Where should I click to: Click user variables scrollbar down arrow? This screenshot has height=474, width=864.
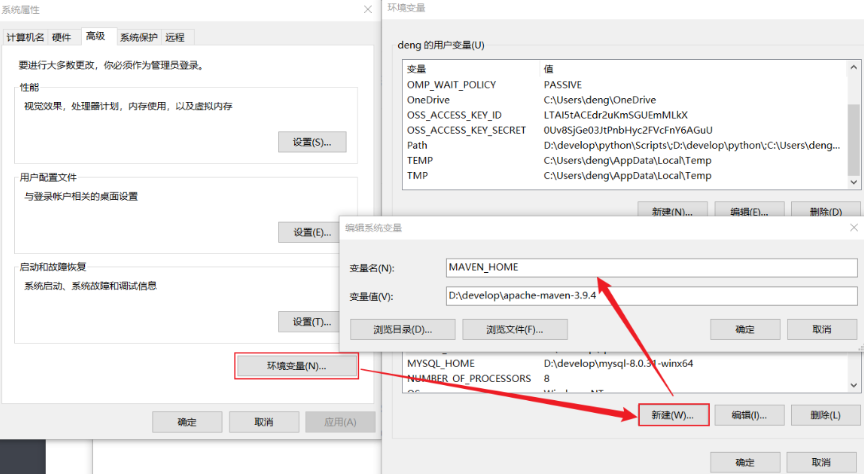(x=854, y=182)
